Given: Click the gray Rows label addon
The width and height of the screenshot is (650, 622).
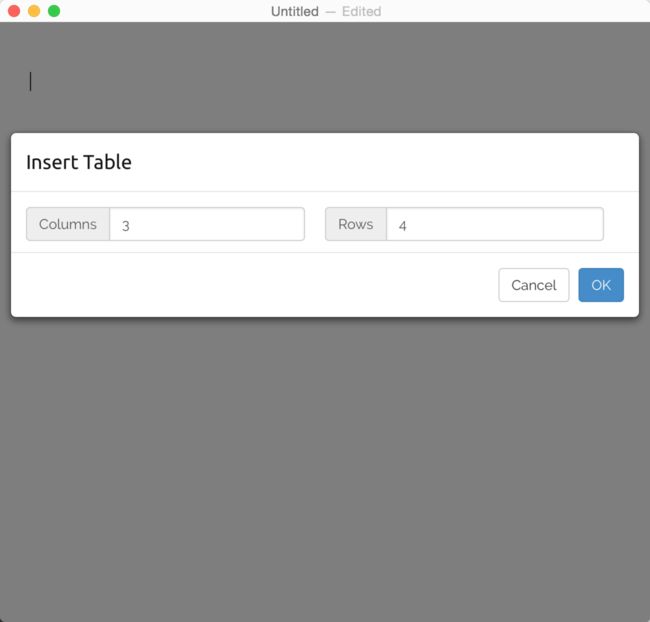Looking at the screenshot, I should click(x=356, y=224).
